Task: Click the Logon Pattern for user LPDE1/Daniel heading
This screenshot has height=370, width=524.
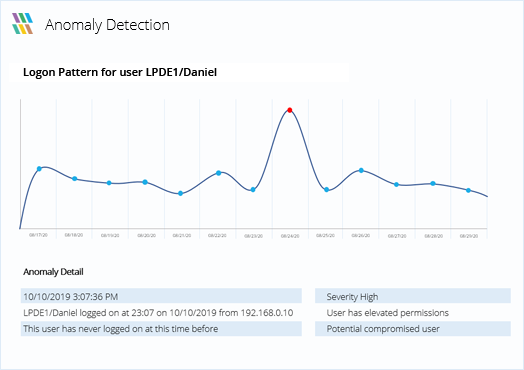Action: 120,72
